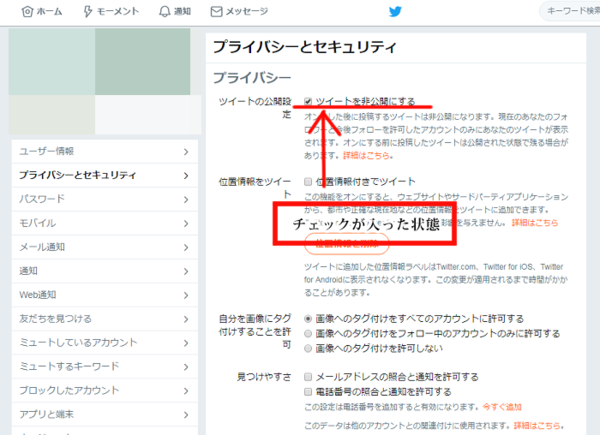This screenshot has width=600, height=435.
Task: Click chevron next to ブロックしたアカウント
Action: pos(186,391)
